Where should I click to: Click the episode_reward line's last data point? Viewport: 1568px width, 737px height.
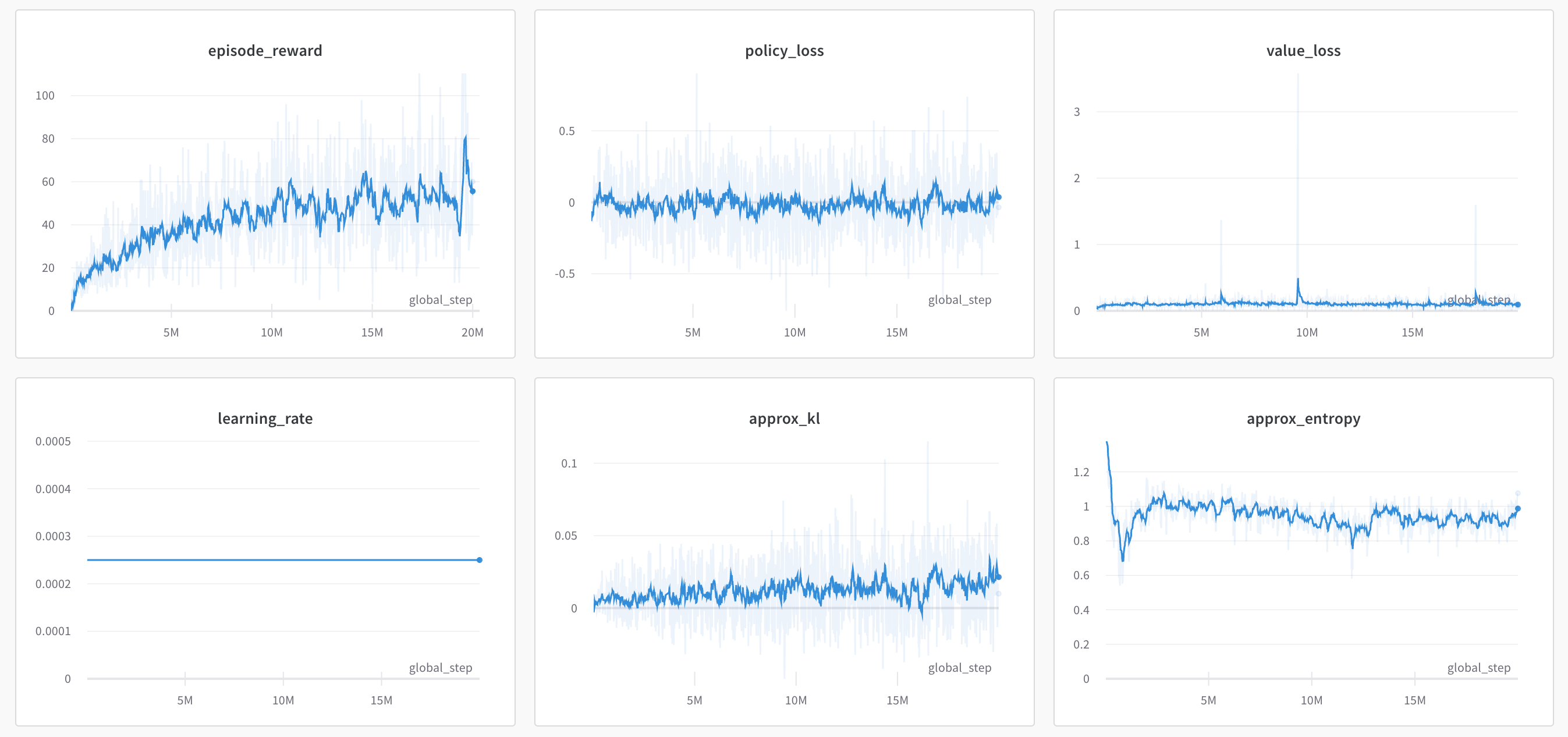click(x=473, y=191)
